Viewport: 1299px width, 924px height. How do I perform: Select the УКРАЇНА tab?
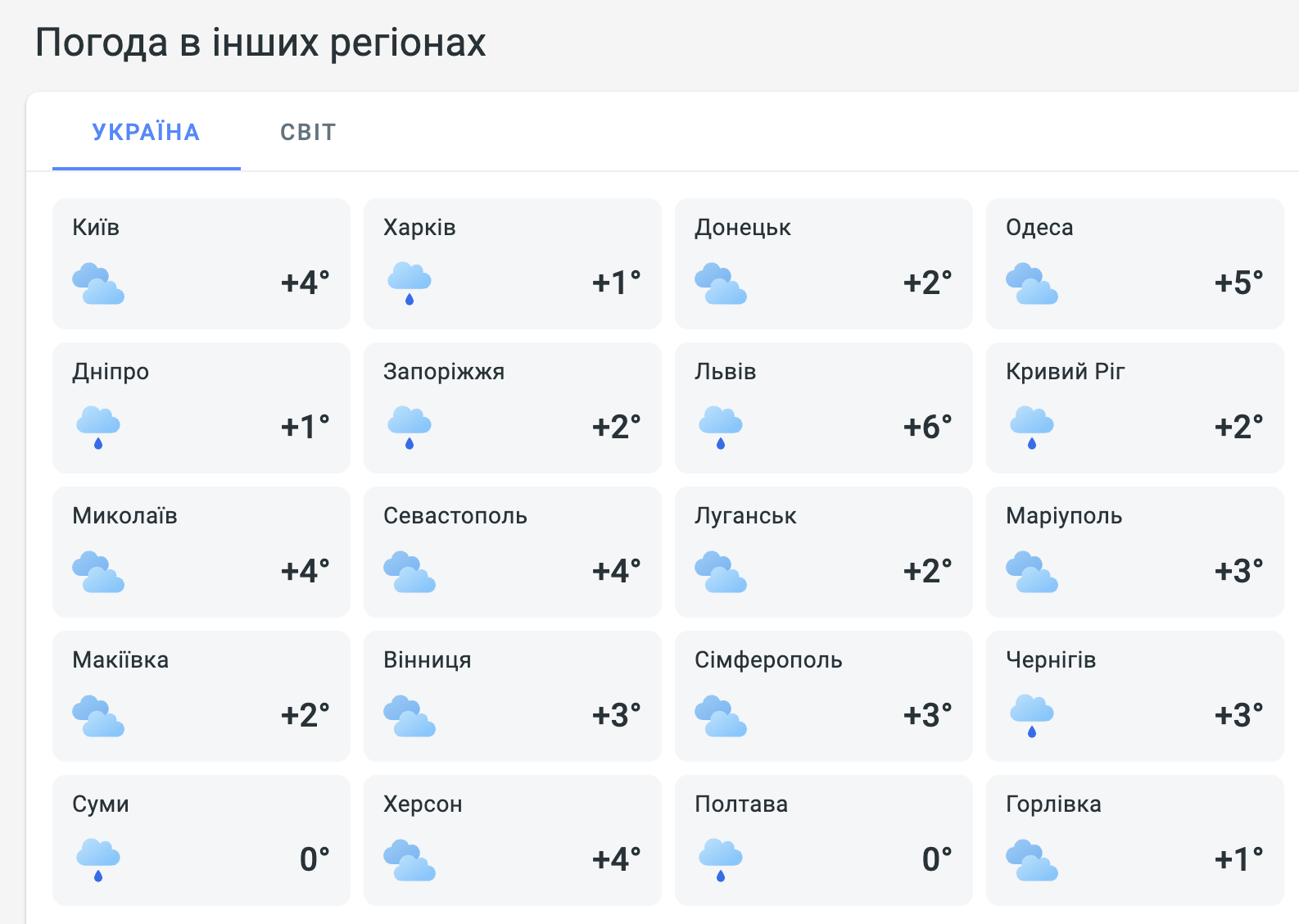147,132
